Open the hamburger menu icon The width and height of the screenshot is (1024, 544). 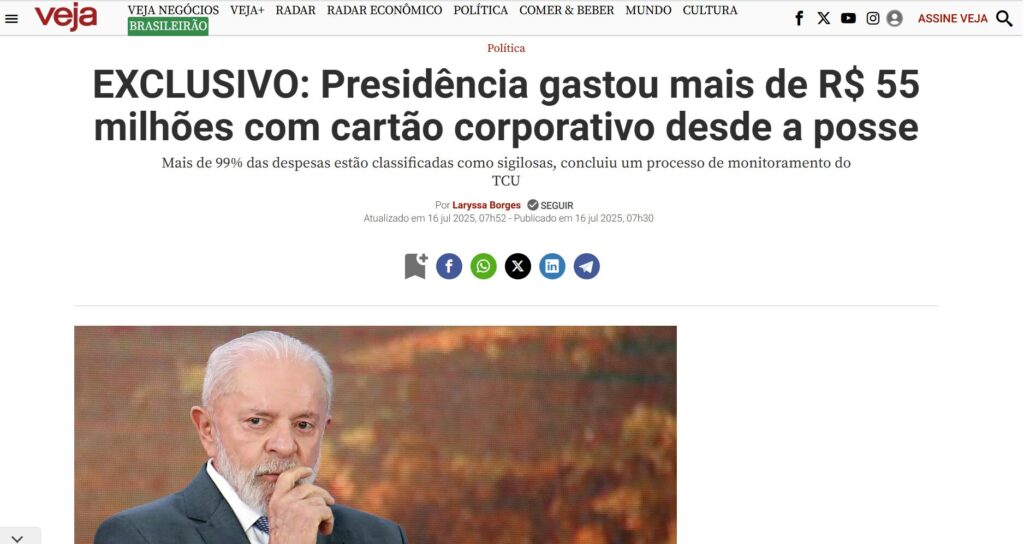pos(11,19)
